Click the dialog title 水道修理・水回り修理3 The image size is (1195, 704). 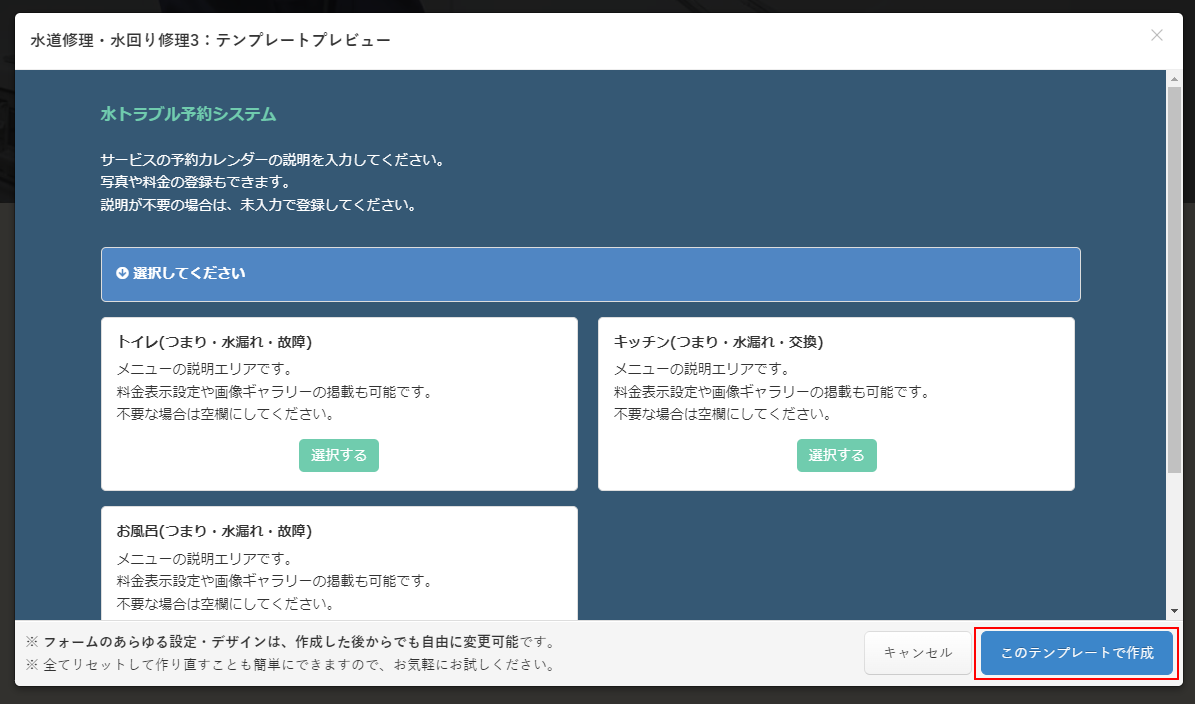[210, 40]
